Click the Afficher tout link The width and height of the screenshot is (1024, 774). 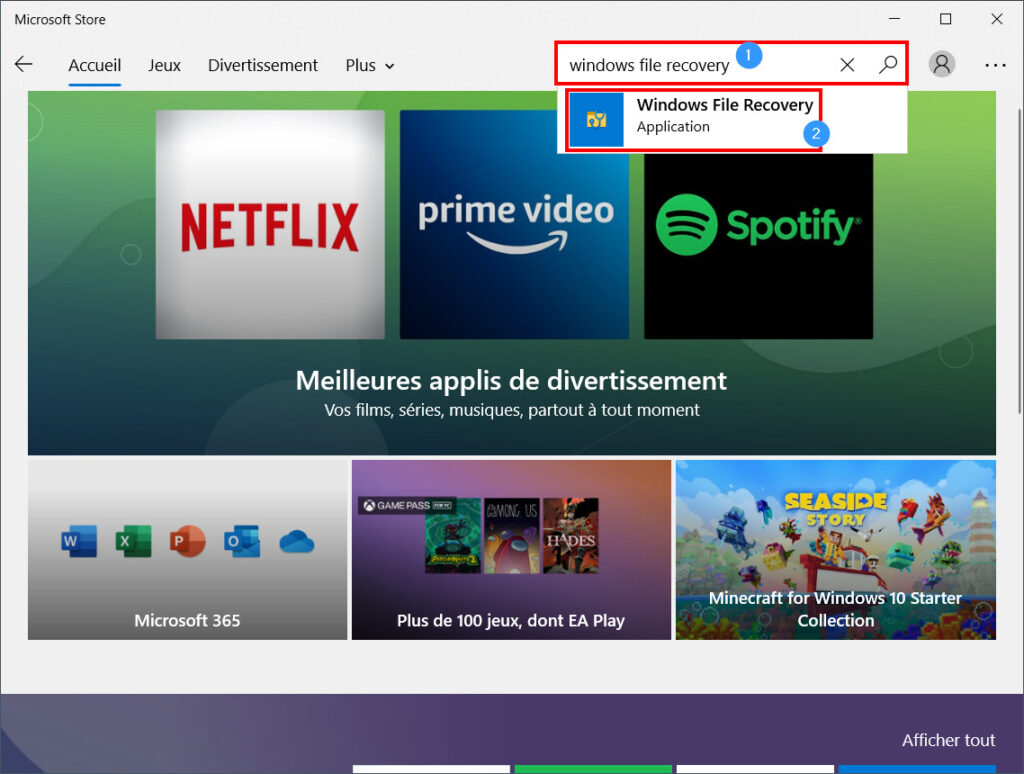pos(948,740)
